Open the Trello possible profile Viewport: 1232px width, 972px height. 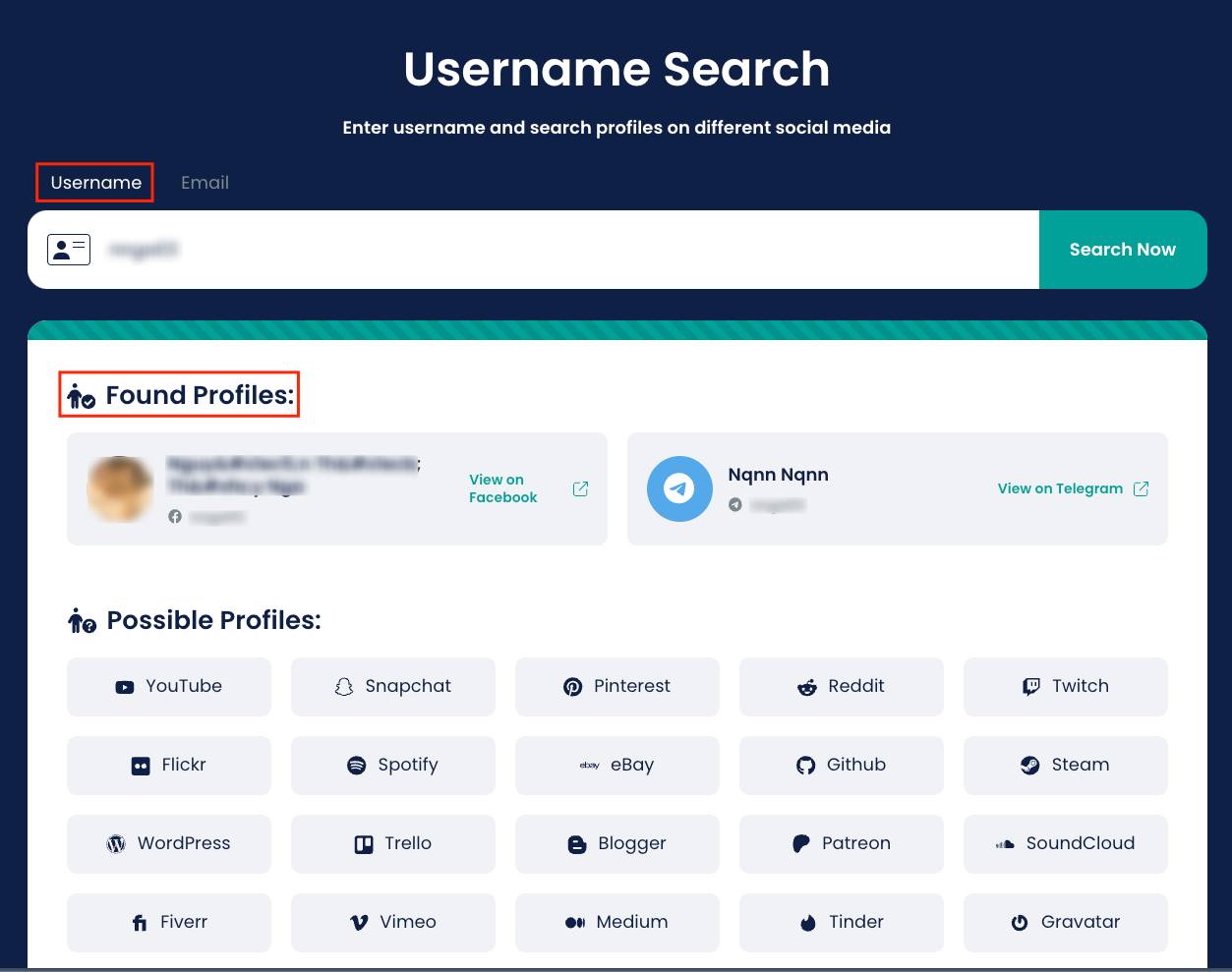tap(393, 844)
